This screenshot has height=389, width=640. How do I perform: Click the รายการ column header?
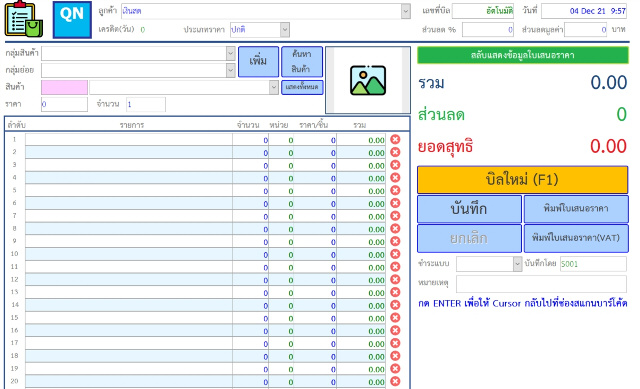[132, 125]
